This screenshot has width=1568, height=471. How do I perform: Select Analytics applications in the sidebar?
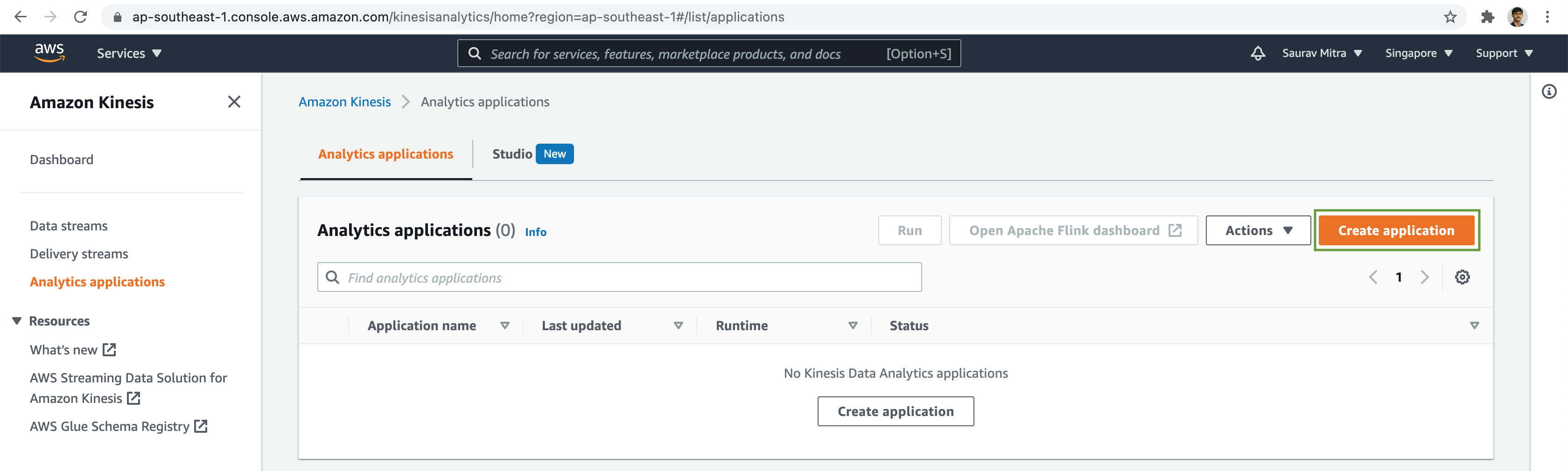98,282
